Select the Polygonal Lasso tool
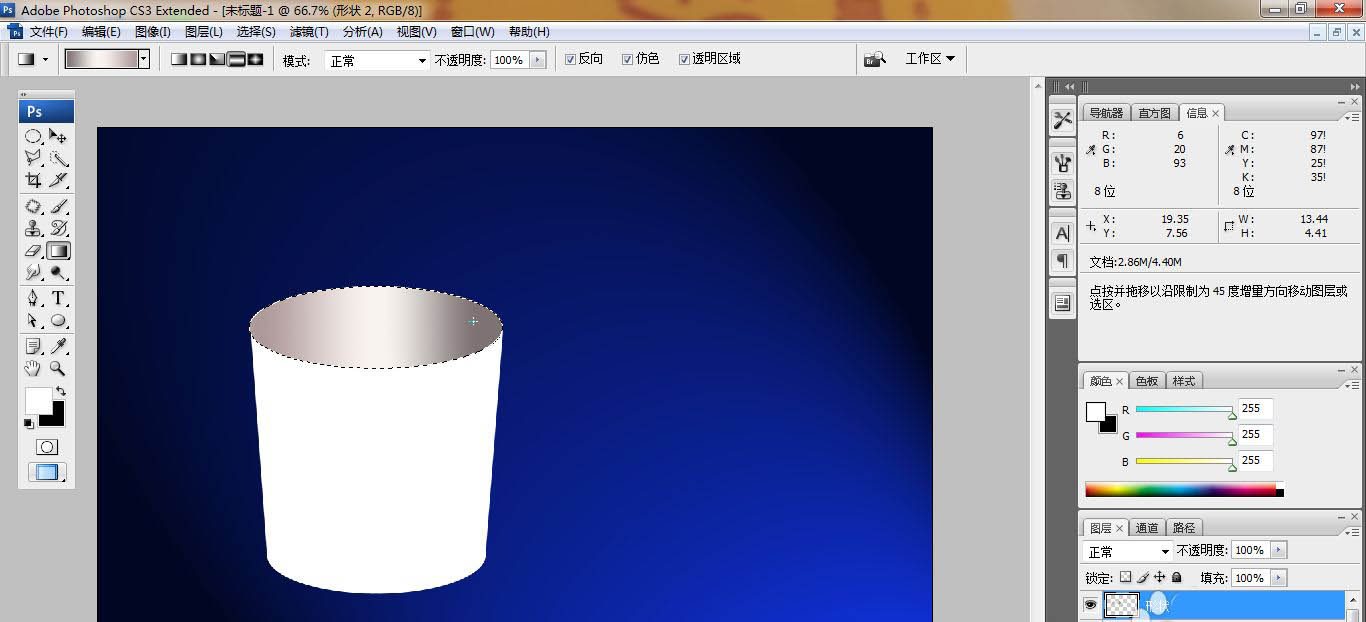The height and width of the screenshot is (622, 1366). [33, 158]
